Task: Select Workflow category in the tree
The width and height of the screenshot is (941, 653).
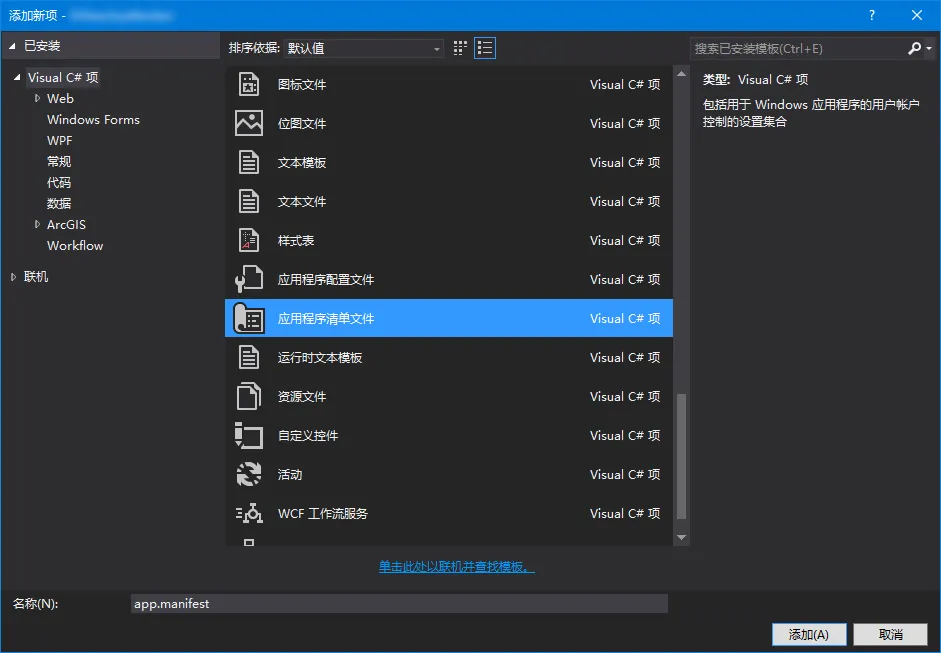Action: point(75,245)
